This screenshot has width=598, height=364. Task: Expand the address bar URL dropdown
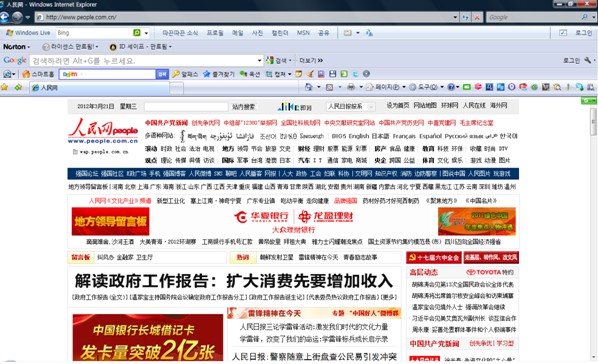tap(455, 17)
